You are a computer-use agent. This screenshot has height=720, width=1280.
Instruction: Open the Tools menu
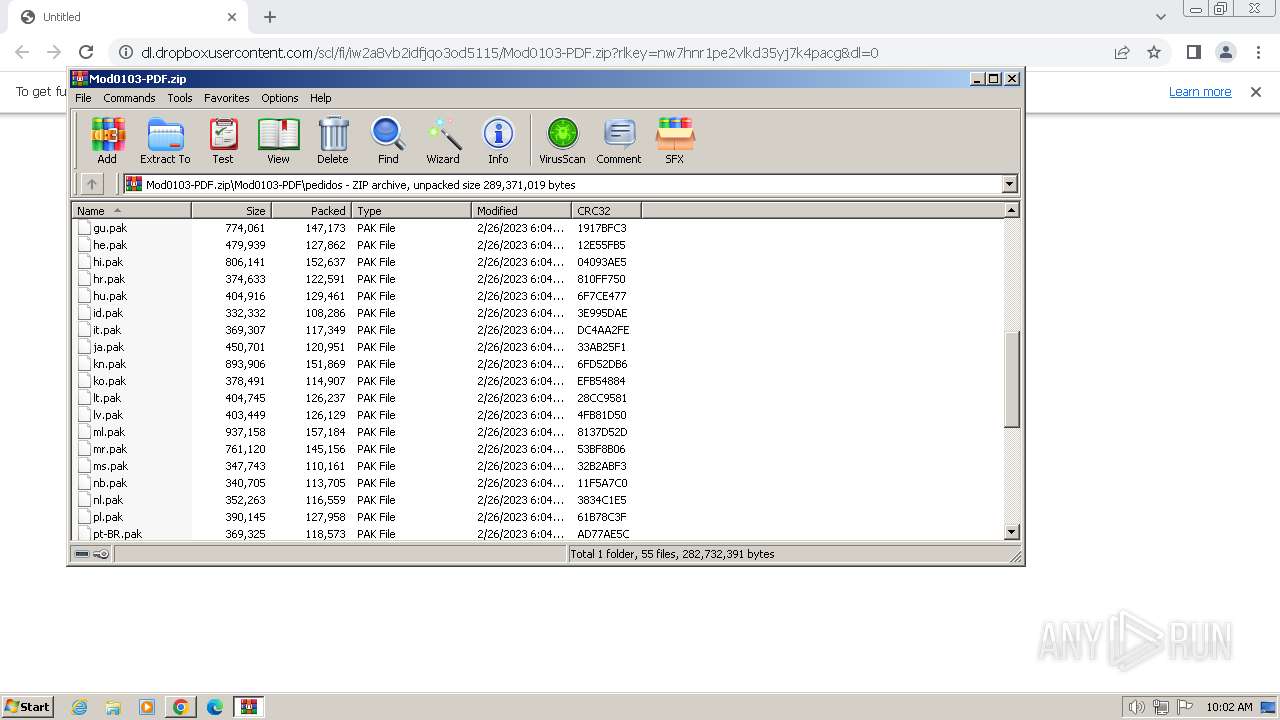(180, 98)
